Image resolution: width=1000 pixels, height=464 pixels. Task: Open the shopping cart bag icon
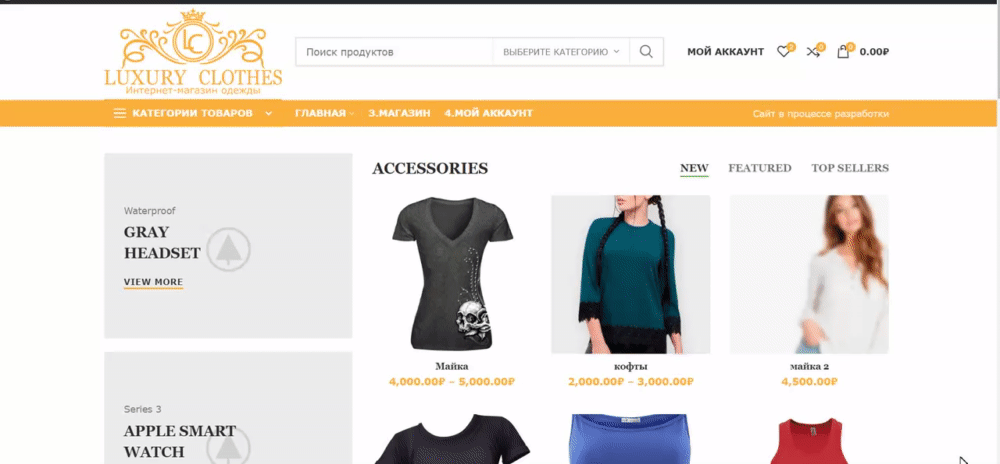pos(843,52)
